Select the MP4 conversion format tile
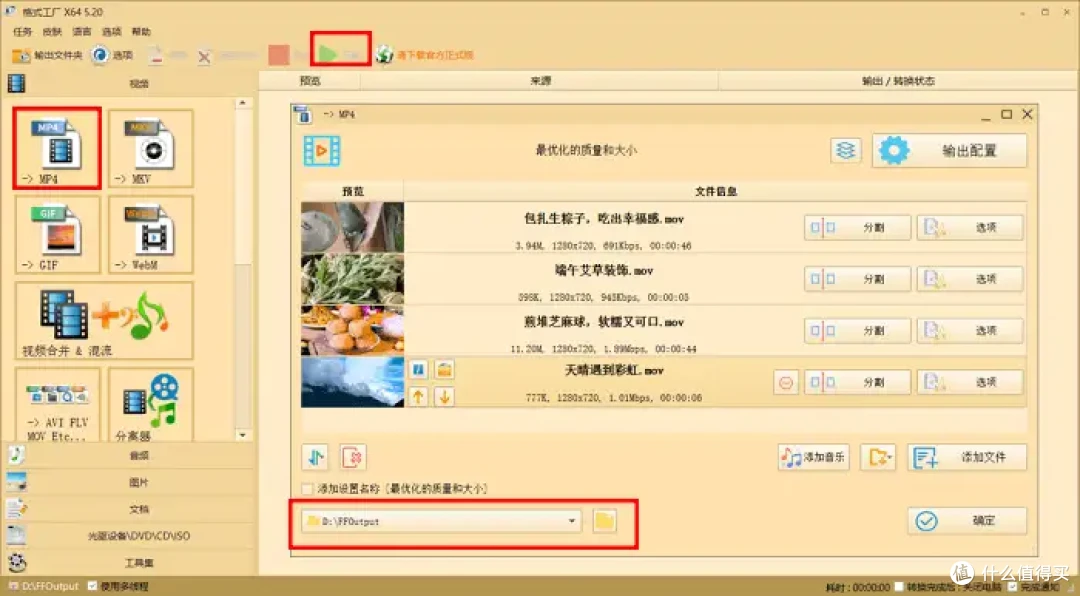Viewport: 1080px width, 596px height. pos(57,149)
